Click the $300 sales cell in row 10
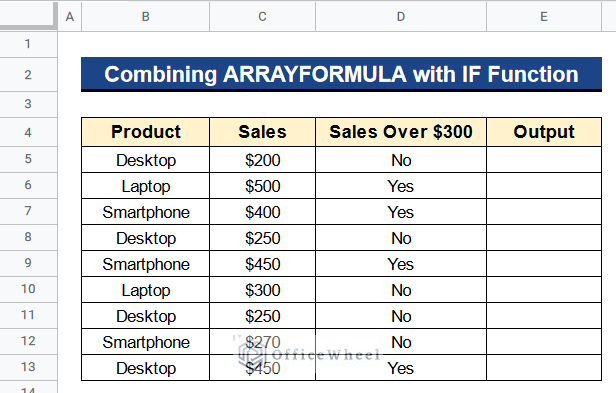Viewport: 616px width, 393px height. pyautogui.click(x=262, y=290)
